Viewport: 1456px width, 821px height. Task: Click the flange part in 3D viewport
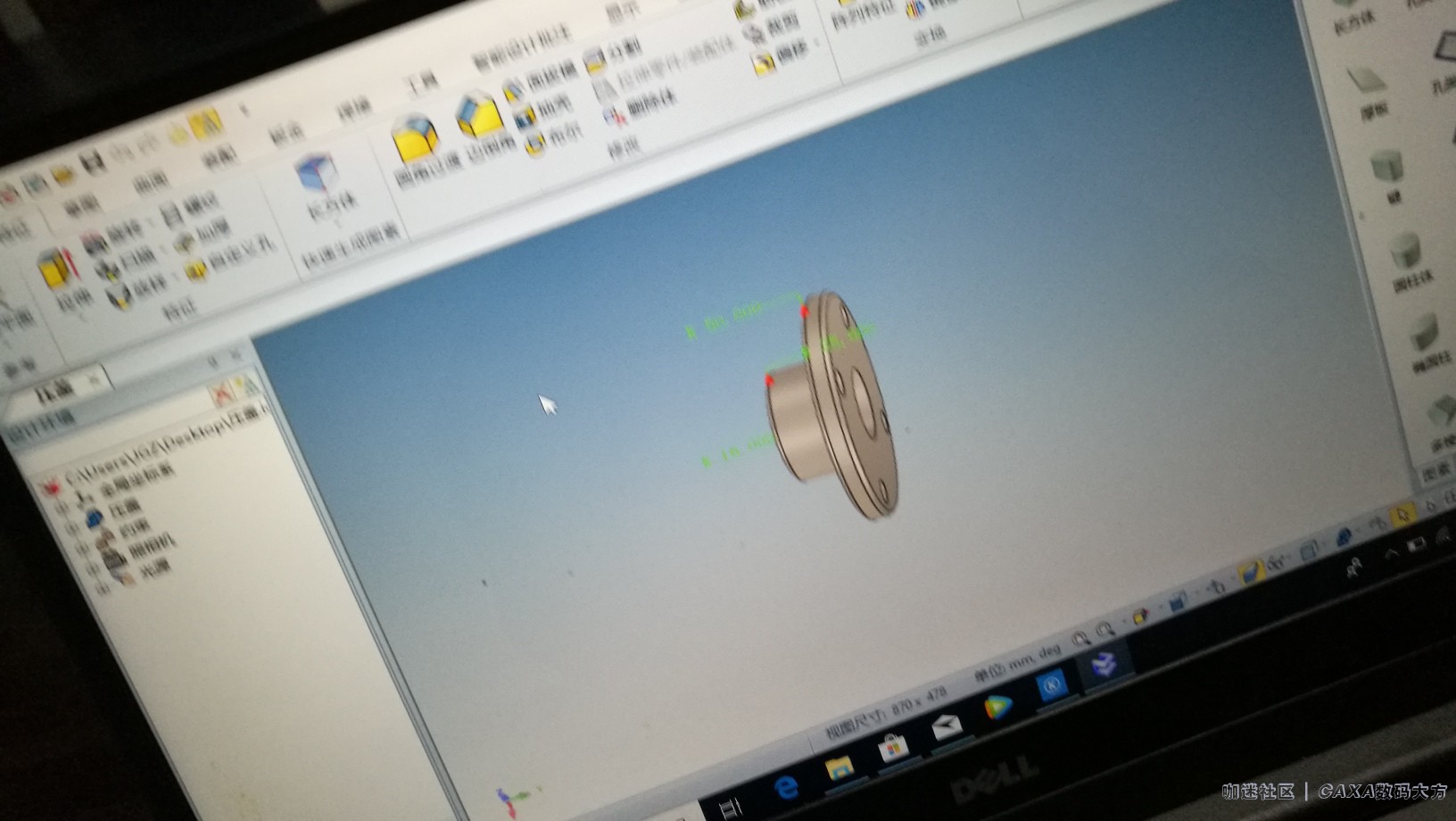(x=834, y=406)
